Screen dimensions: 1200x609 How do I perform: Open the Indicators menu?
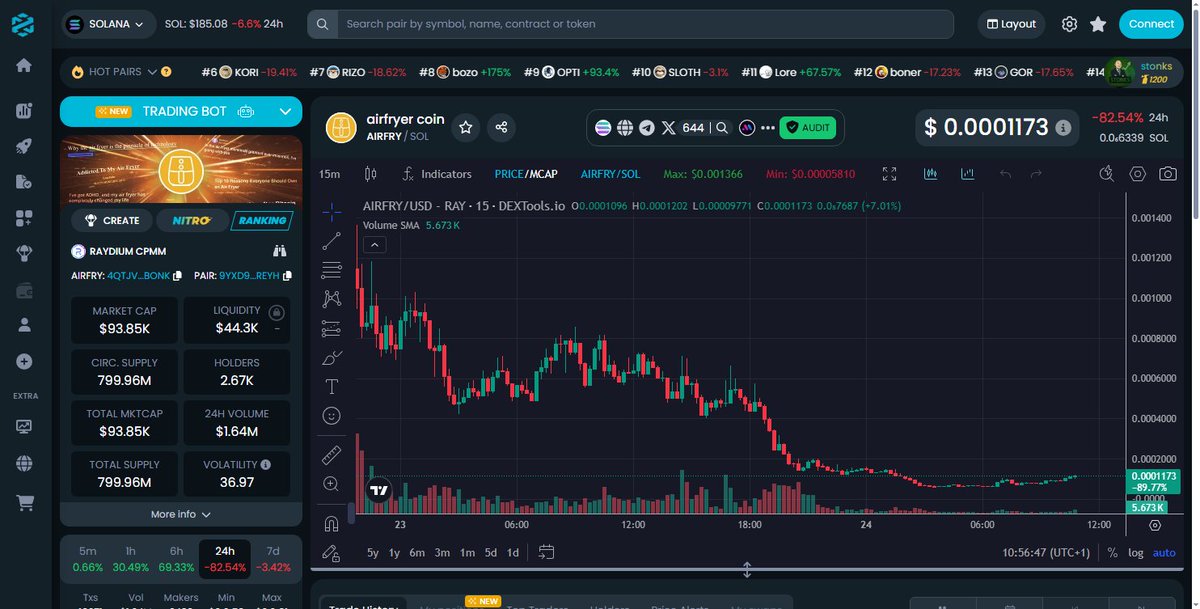(436, 174)
